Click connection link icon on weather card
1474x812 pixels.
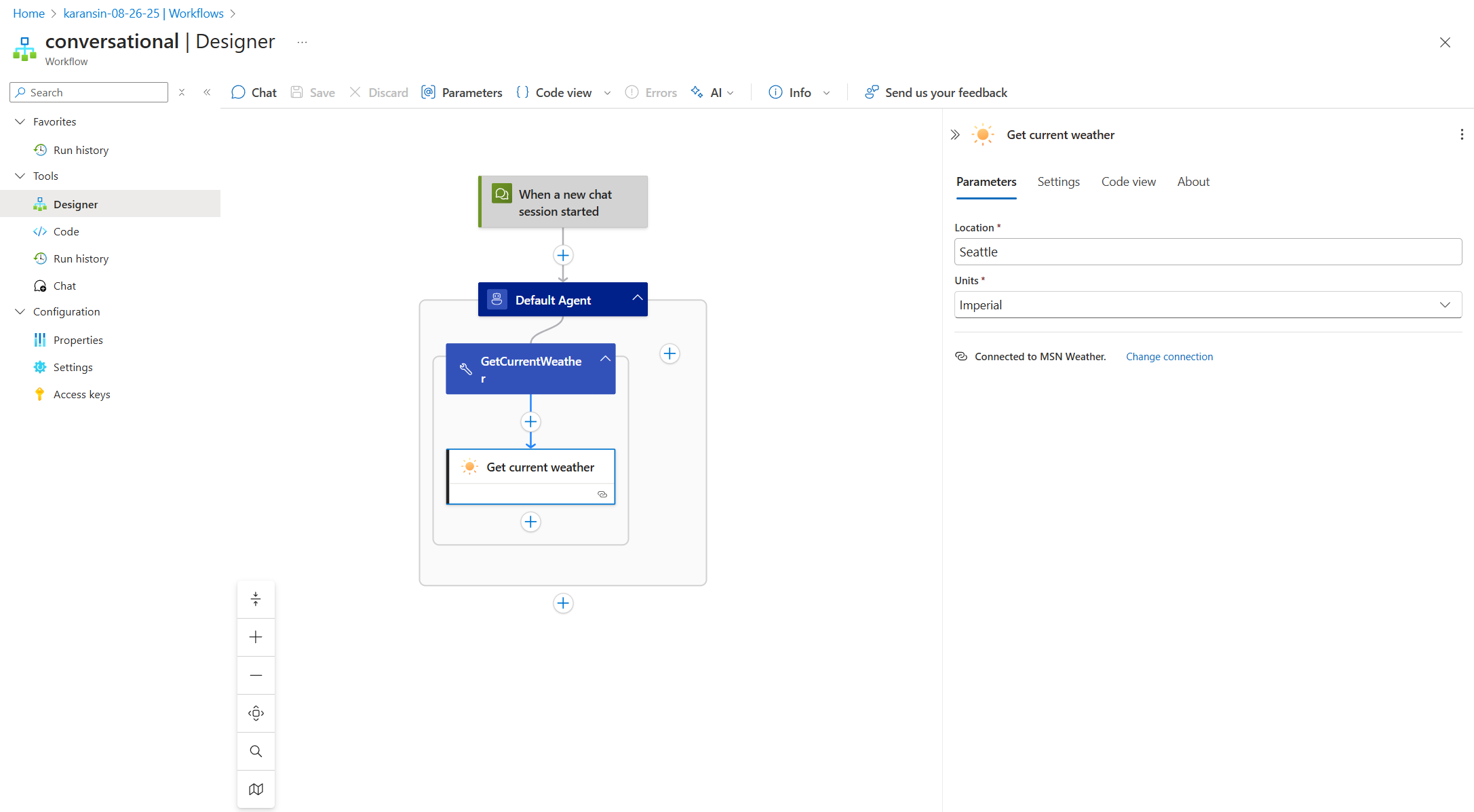(602, 495)
